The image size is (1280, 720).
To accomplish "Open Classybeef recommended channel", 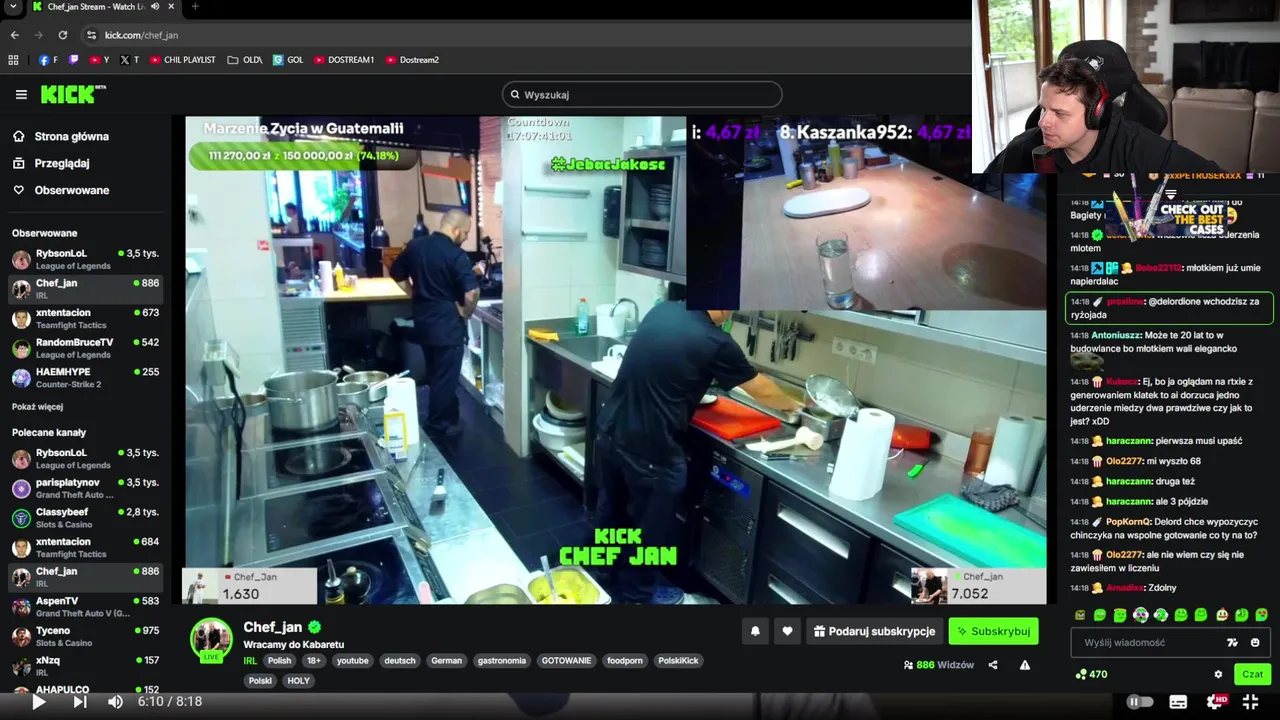I will click(85, 518).
